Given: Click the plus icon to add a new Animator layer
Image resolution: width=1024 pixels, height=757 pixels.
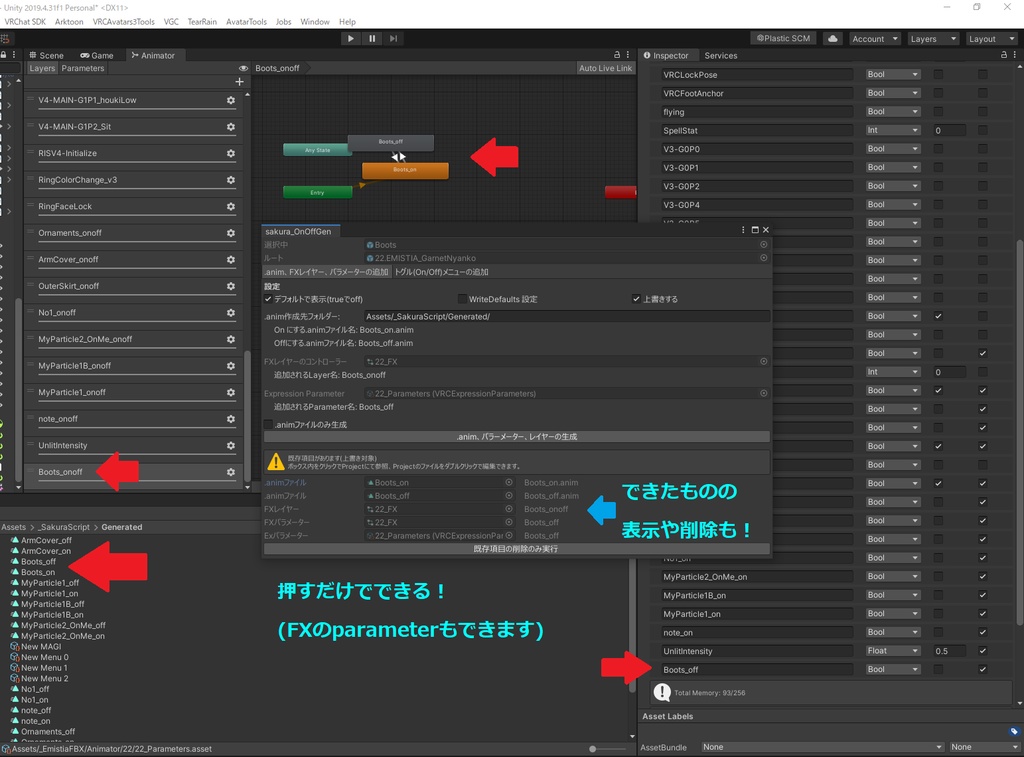Looking at the screenshot, I should (x=239, y=81).
